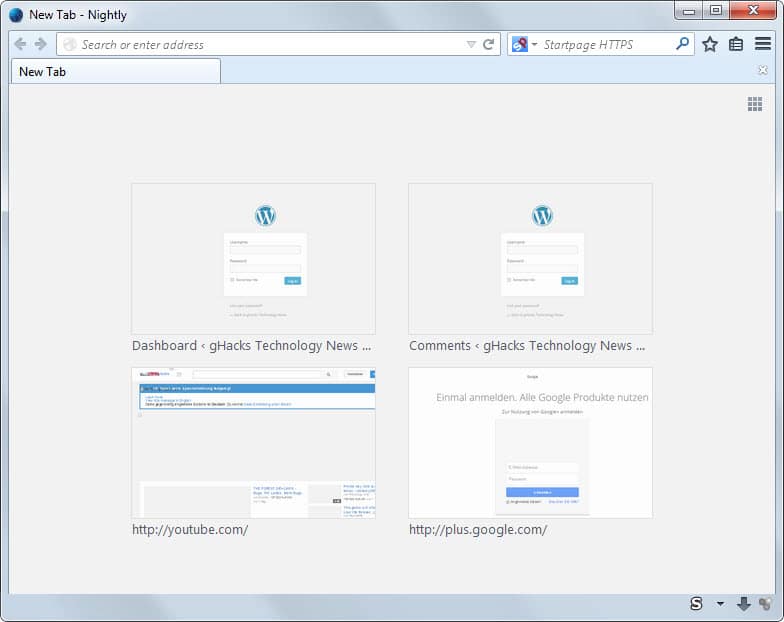This screenshot has height=622, width=784.
Task: Click the magnifying glass search icon
Action: (682, 44)
